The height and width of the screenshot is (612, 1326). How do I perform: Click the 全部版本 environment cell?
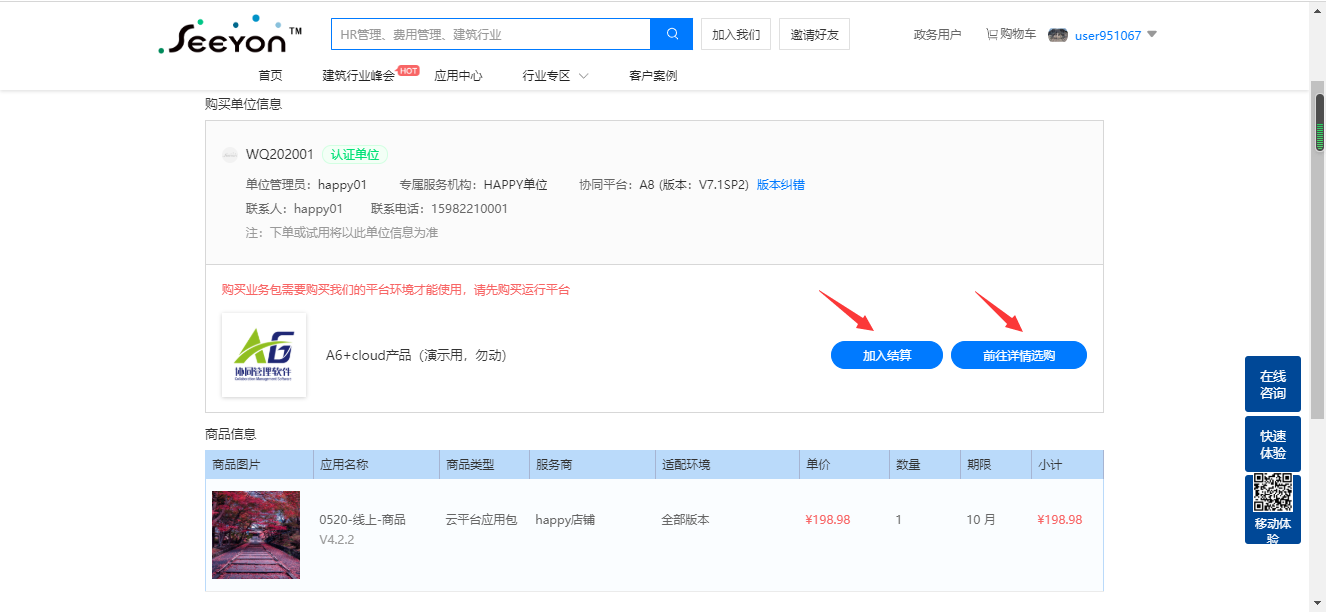[685, 520]
